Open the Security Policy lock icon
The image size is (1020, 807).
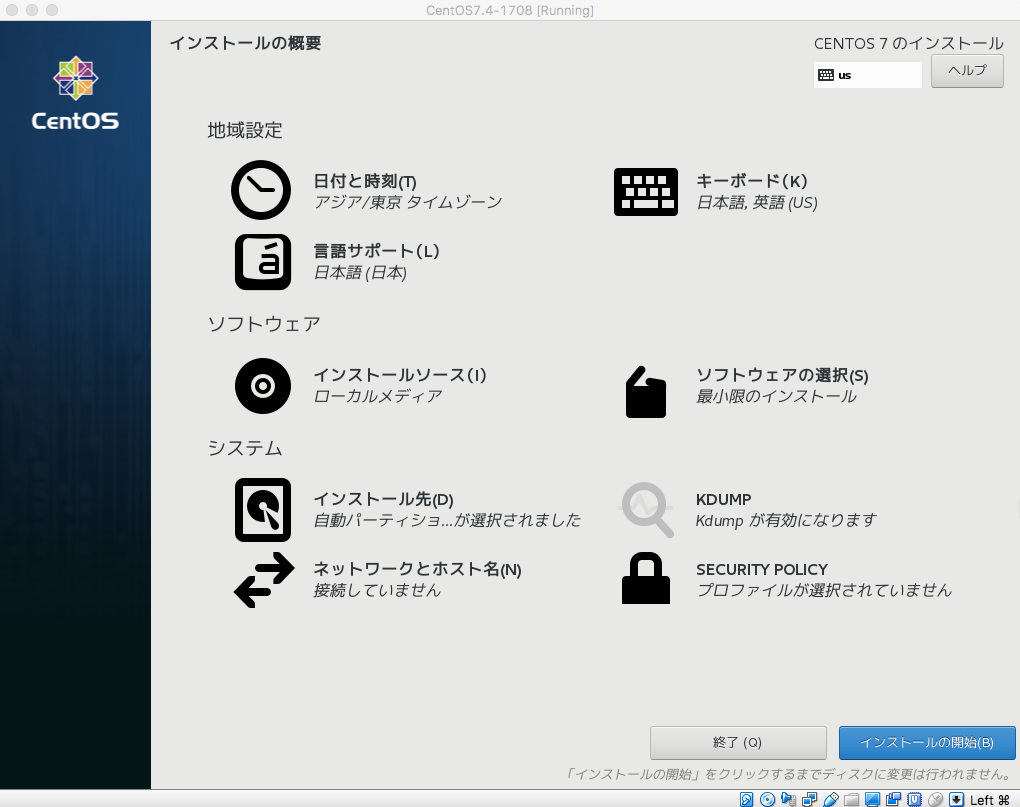pos(645,579)
